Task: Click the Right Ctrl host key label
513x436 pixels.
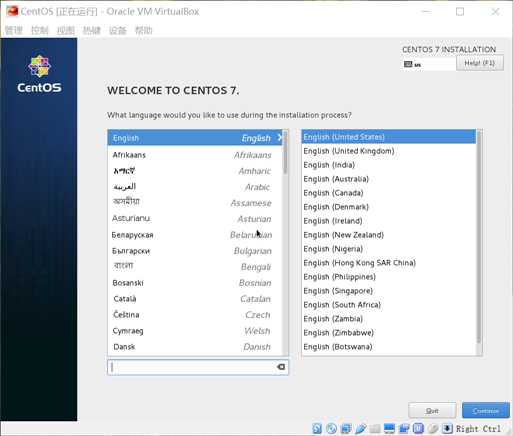Action: [x=478, y=429]
